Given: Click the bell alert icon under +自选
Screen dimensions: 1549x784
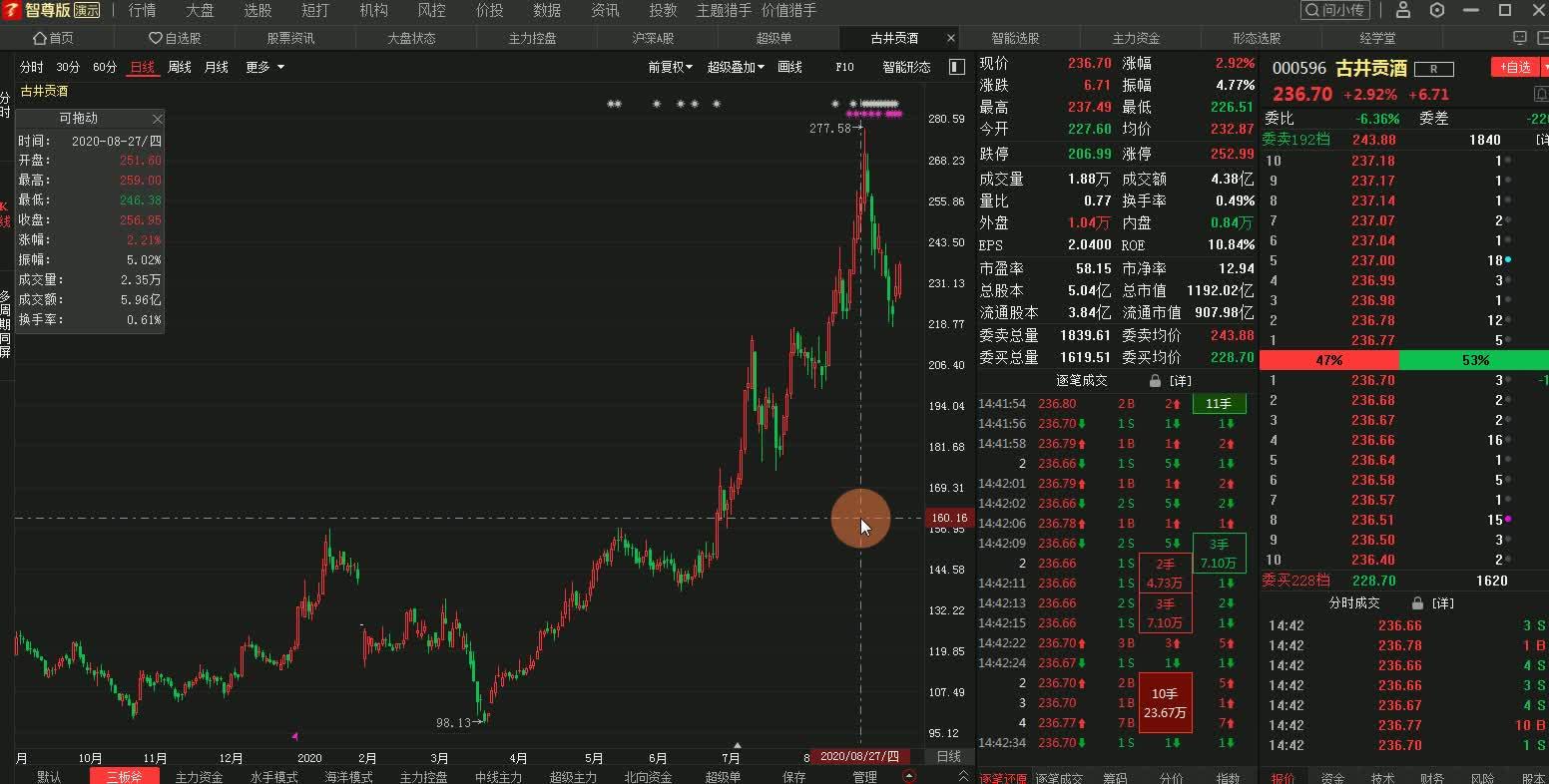Looking at the screenshot, I should [1541, 94].
